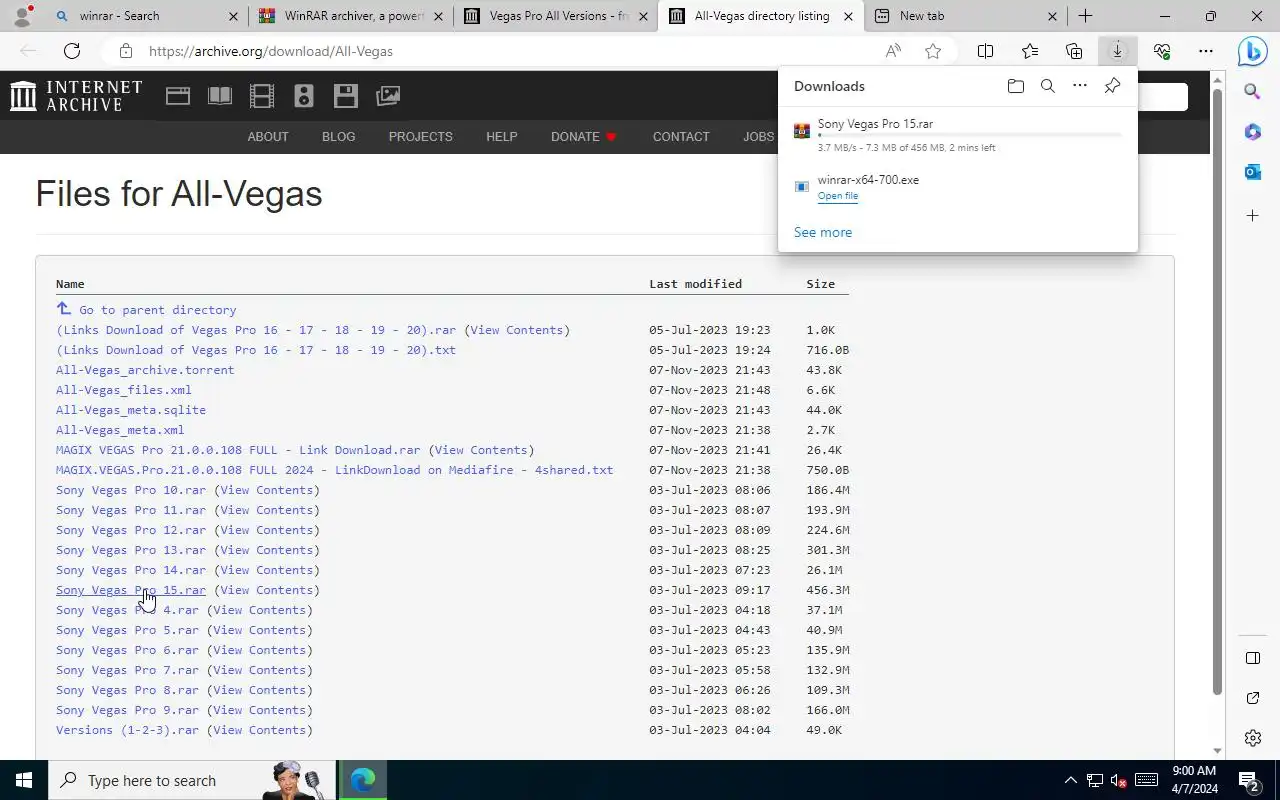
Task: Open MAGIX VEGAS Pro LinkDownload Mediafire txt
Action: click(x=334, y=470)
